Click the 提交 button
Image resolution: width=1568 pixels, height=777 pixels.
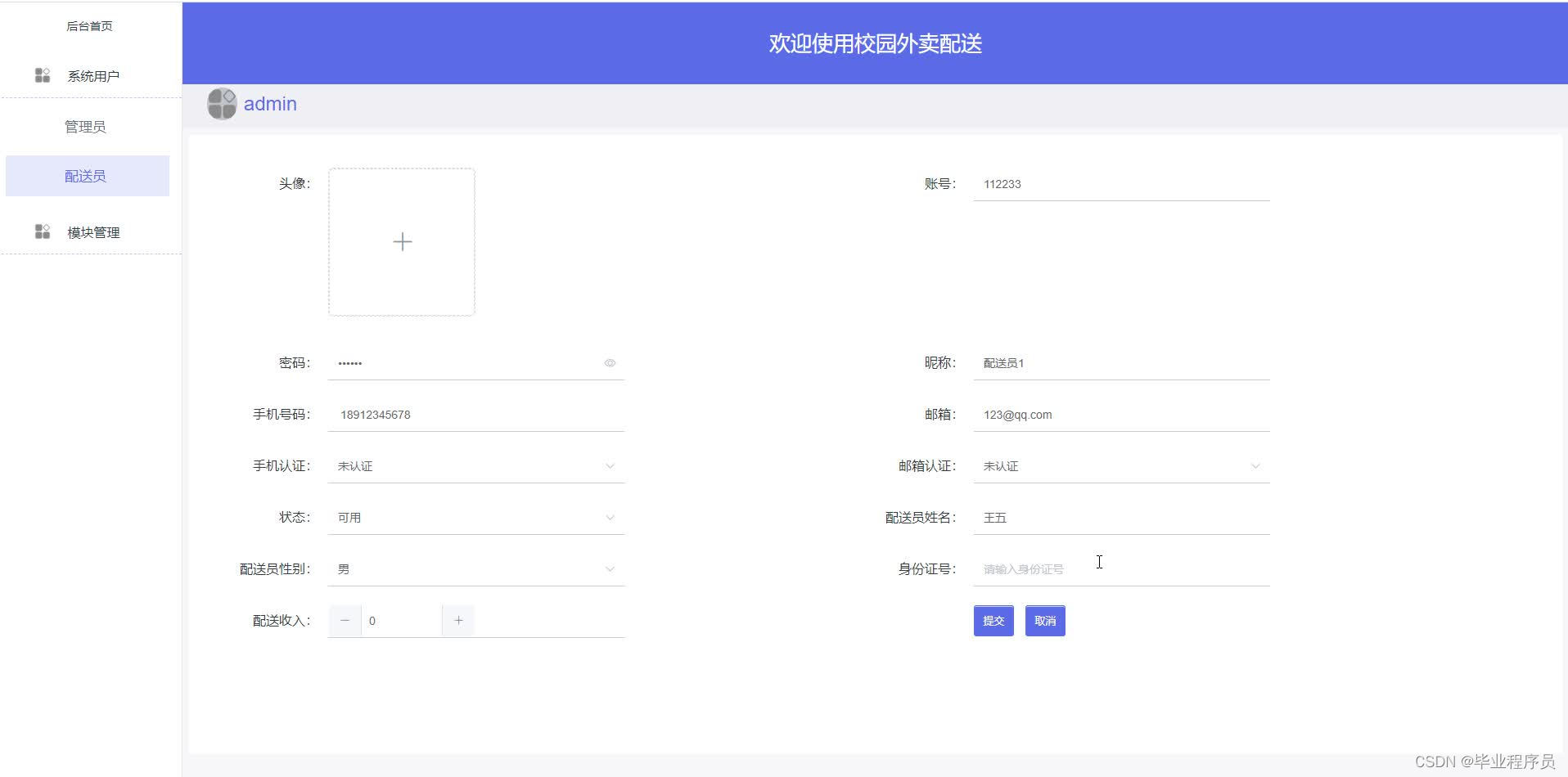point(994,621)
